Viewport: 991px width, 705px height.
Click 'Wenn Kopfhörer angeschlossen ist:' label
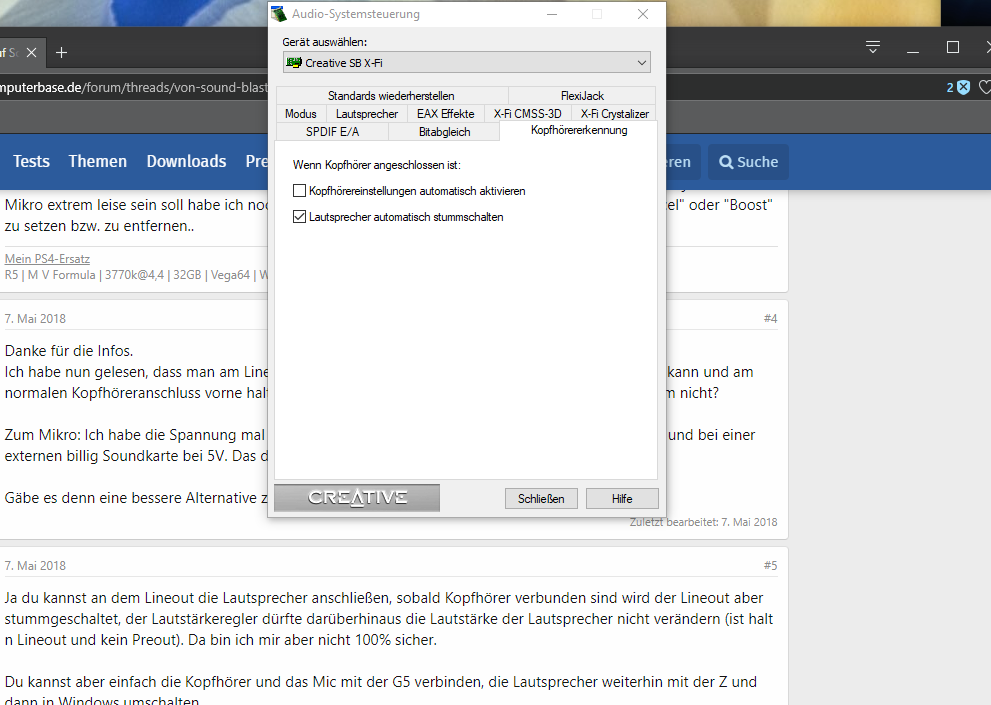377,165
